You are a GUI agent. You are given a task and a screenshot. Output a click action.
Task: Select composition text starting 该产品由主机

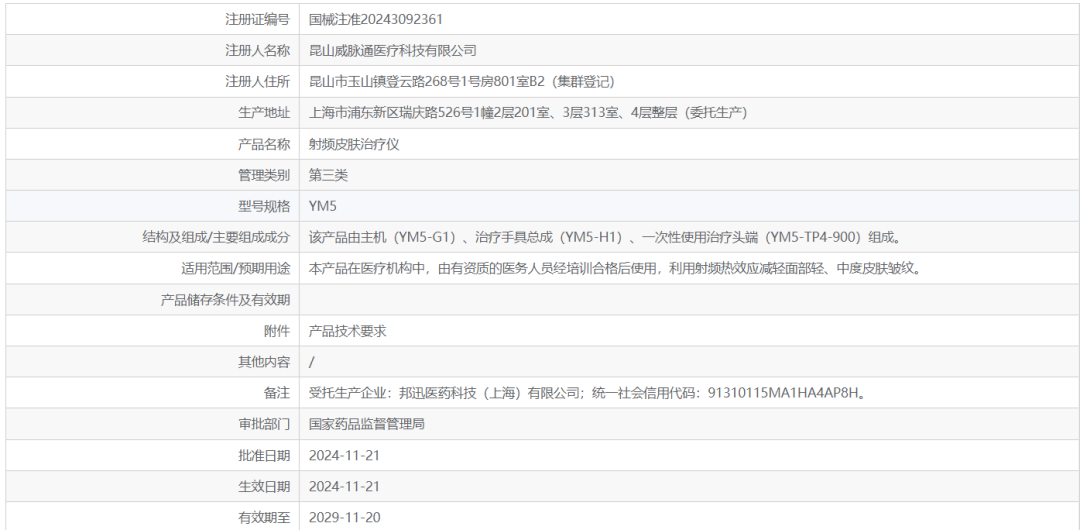click(x=605, y=237)
